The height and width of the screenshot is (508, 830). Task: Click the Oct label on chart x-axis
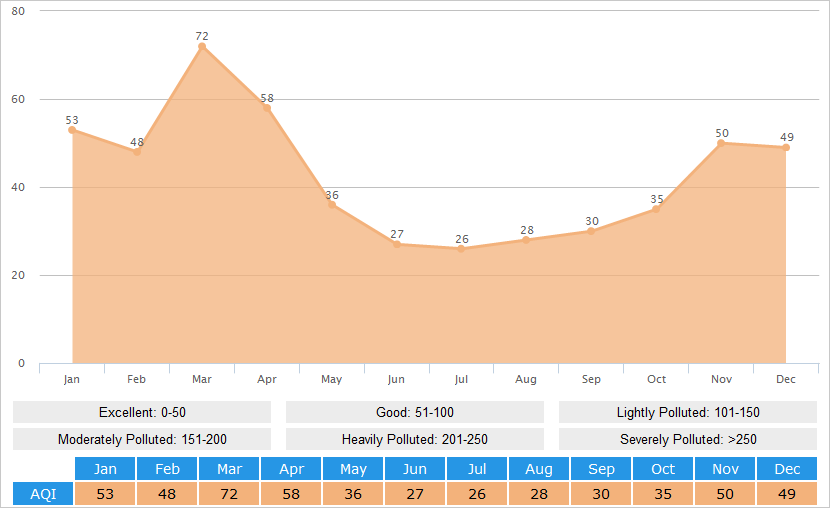(656, 379)
